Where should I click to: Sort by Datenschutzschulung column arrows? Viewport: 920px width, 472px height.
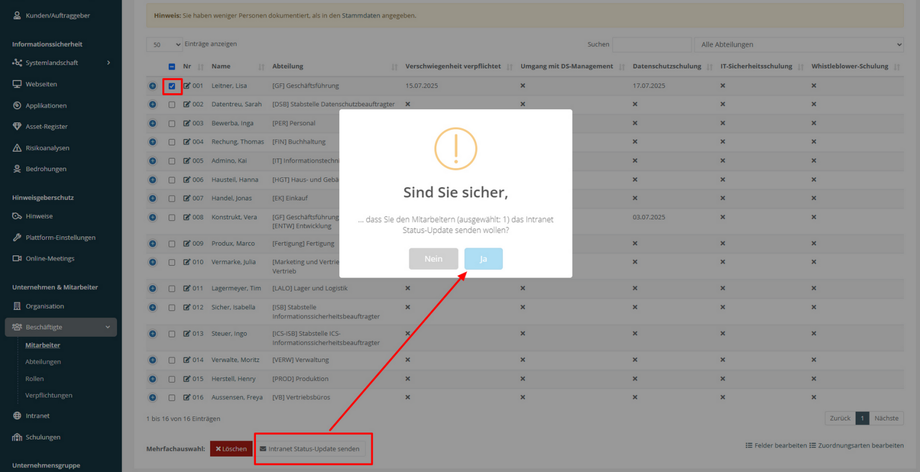(x=710, y=67)
